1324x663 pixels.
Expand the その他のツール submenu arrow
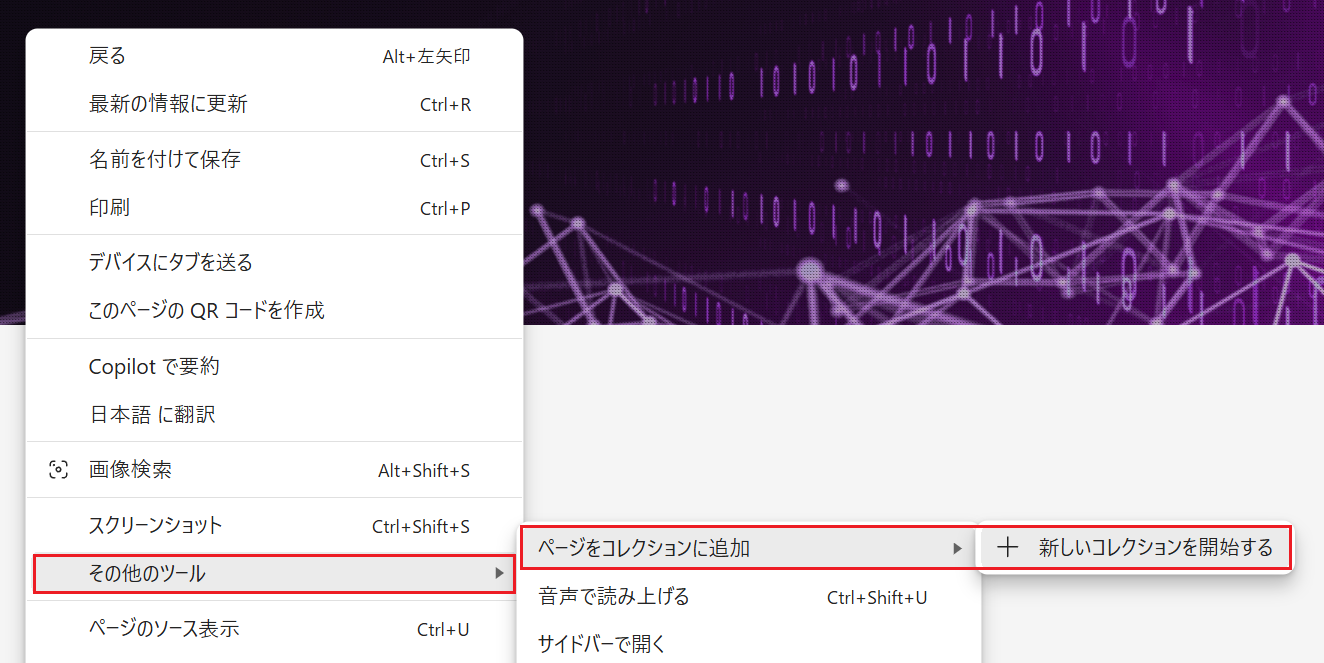click(x=499, y=573)
